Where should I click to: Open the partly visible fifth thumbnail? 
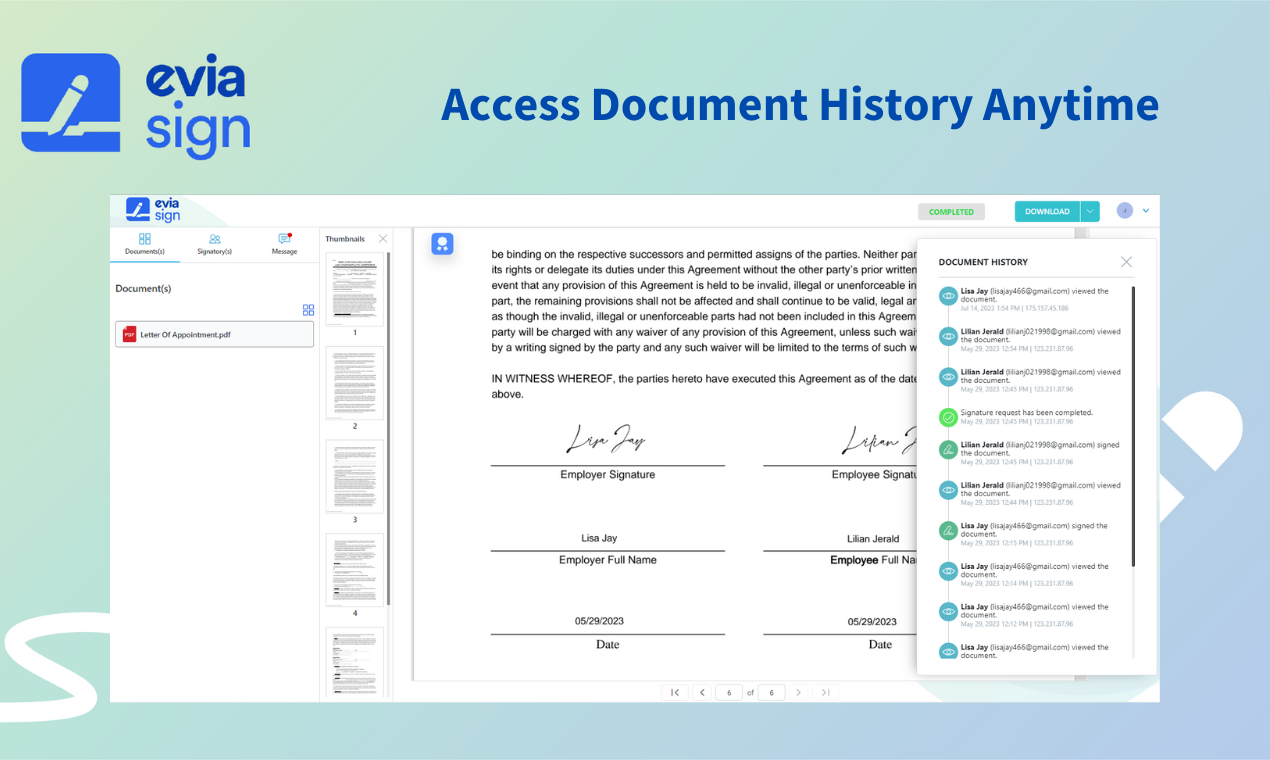click(354, 661)
